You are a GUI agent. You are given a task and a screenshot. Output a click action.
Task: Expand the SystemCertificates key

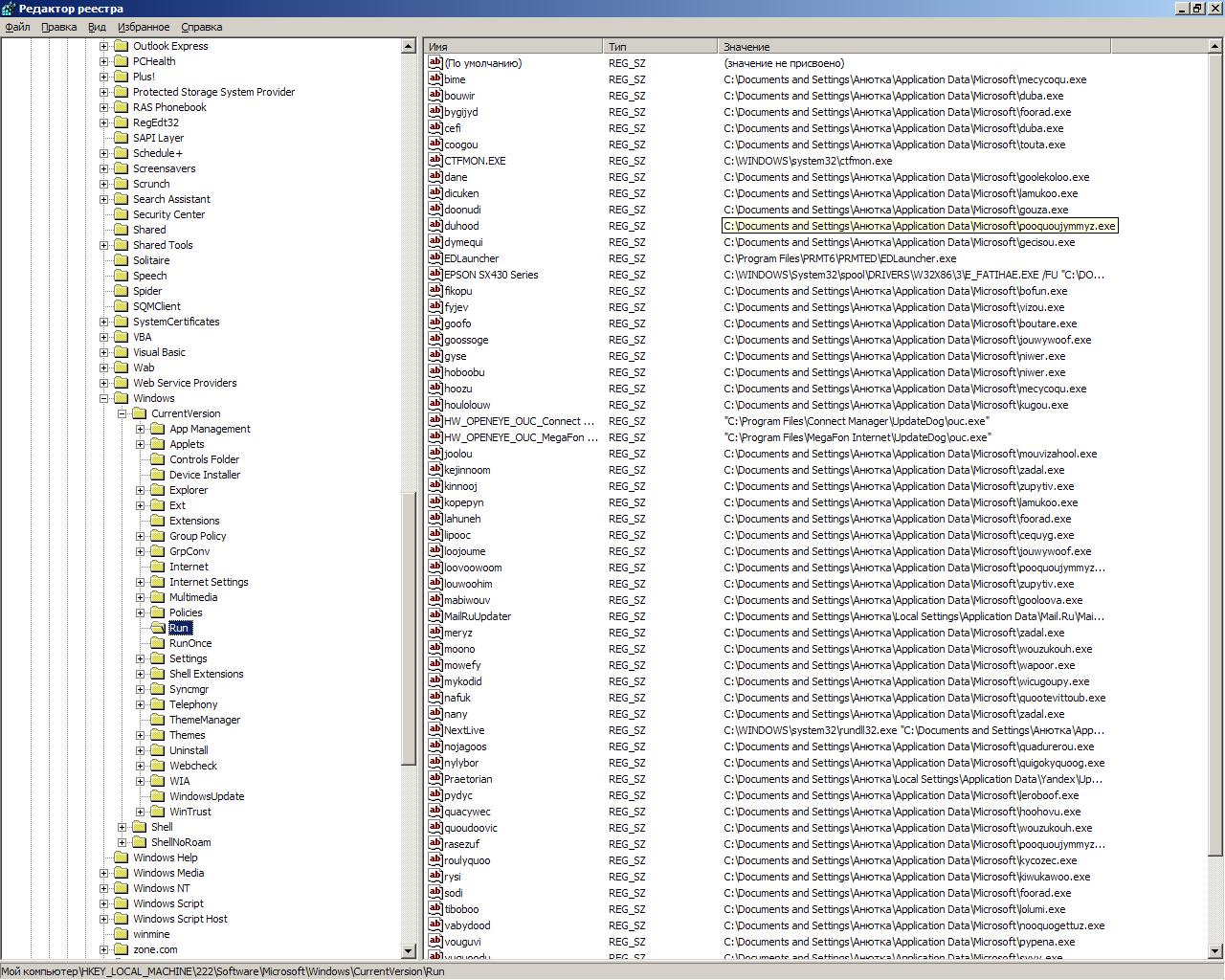(103, 322)
